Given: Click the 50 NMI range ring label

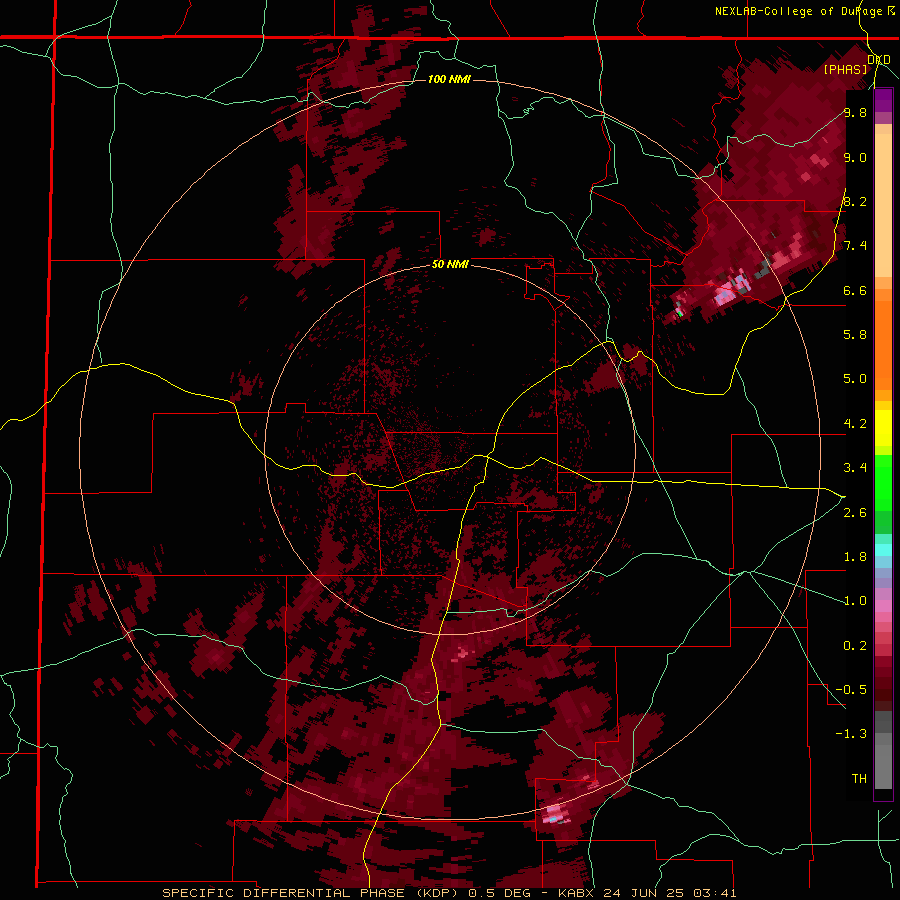Looking at the screenshot, I should tap(450, 265).
